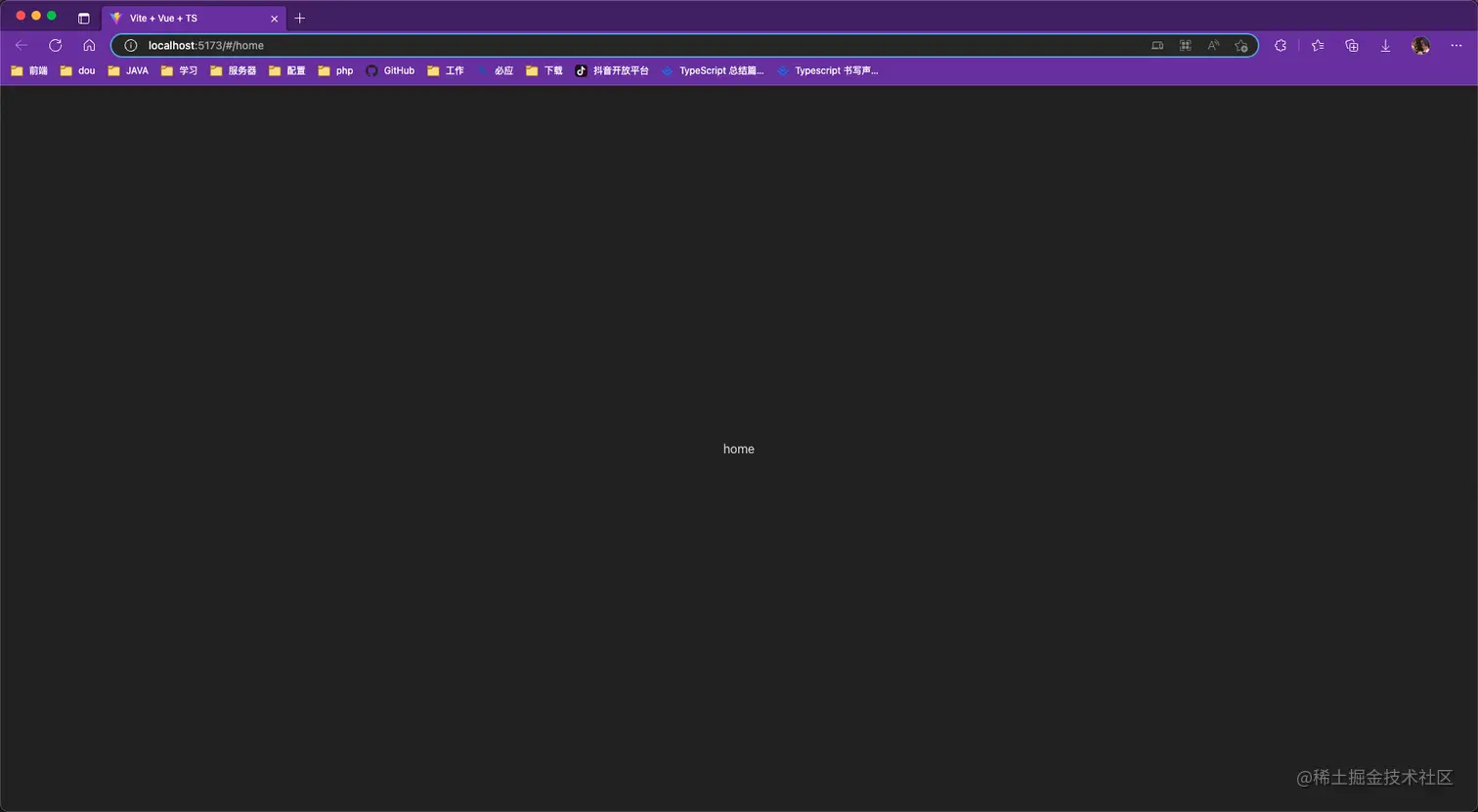1478x812 pixels.
Task: Open the Favorites list icon
Action: 1318,45
